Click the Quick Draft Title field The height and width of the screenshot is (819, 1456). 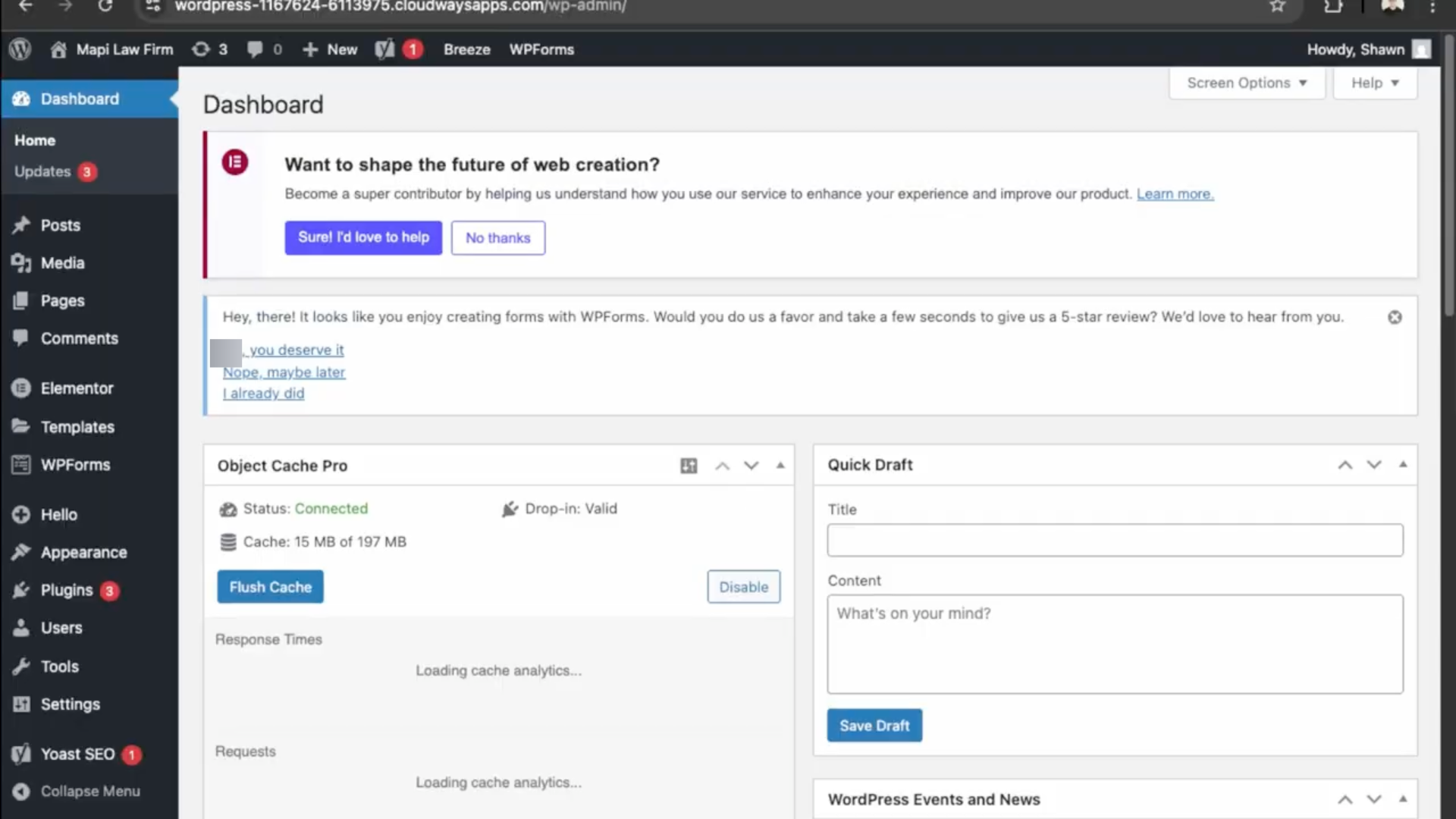click(1115, 541)
